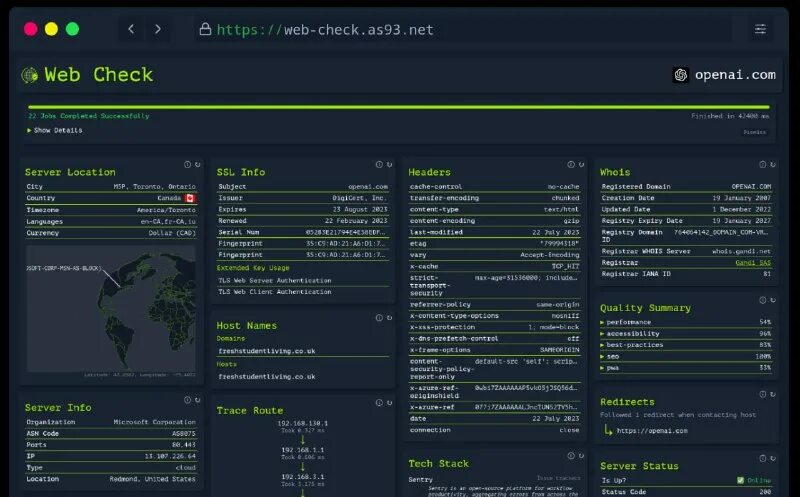The height and width of the screenshot is (497, 800).
Task: Click the OpenAI logo icon
Action: coord(681,75)
